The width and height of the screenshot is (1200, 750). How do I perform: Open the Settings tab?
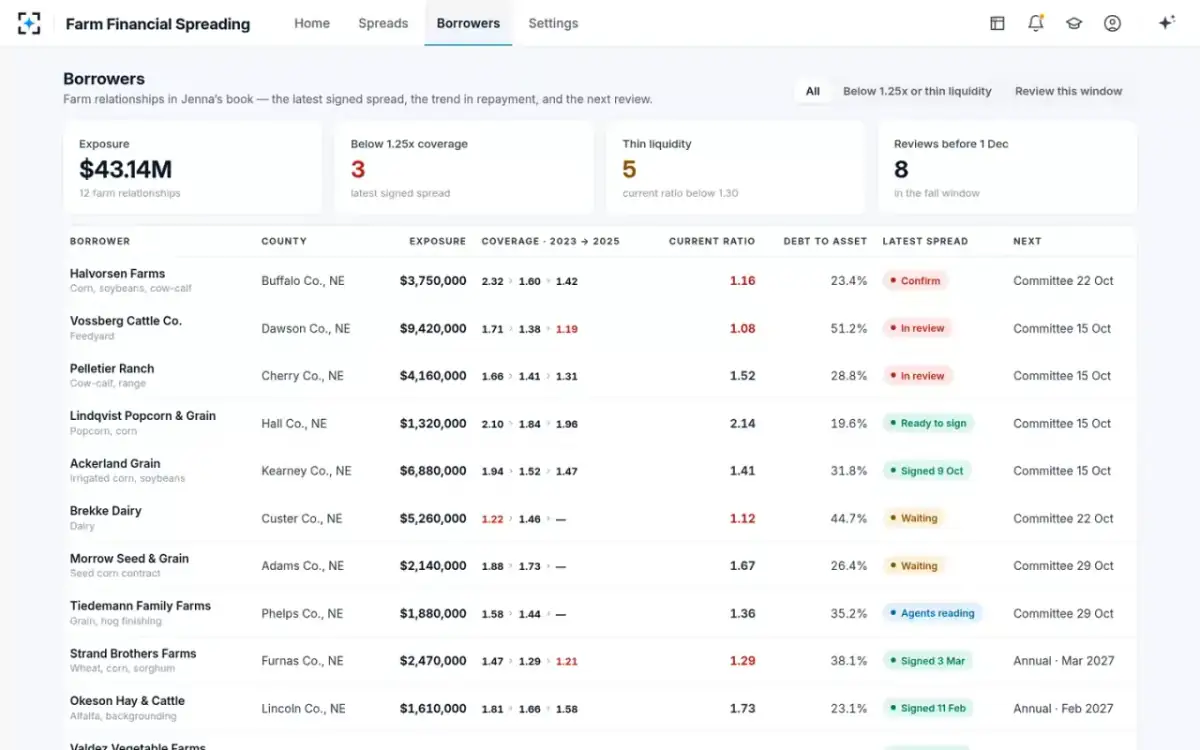pyautogui.click(x=553, y=23)
